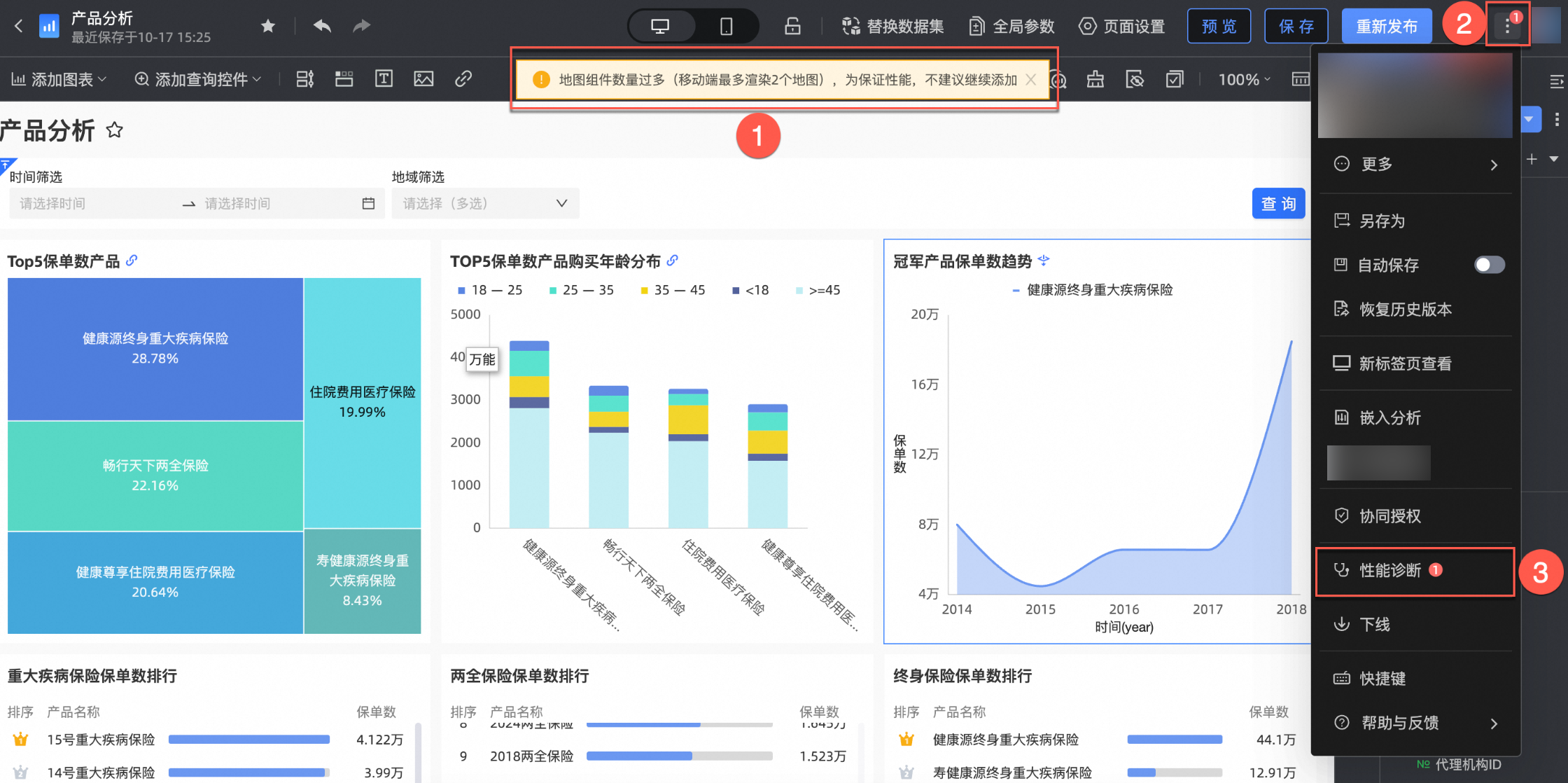
Task: Open the hidden components eye icon
Action: (x=1135, y=80)
